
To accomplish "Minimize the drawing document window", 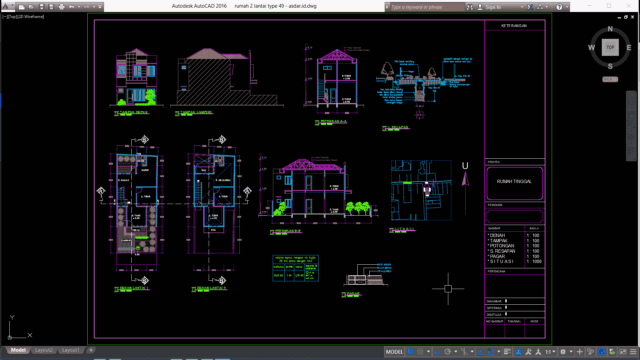I will (619, 17).
